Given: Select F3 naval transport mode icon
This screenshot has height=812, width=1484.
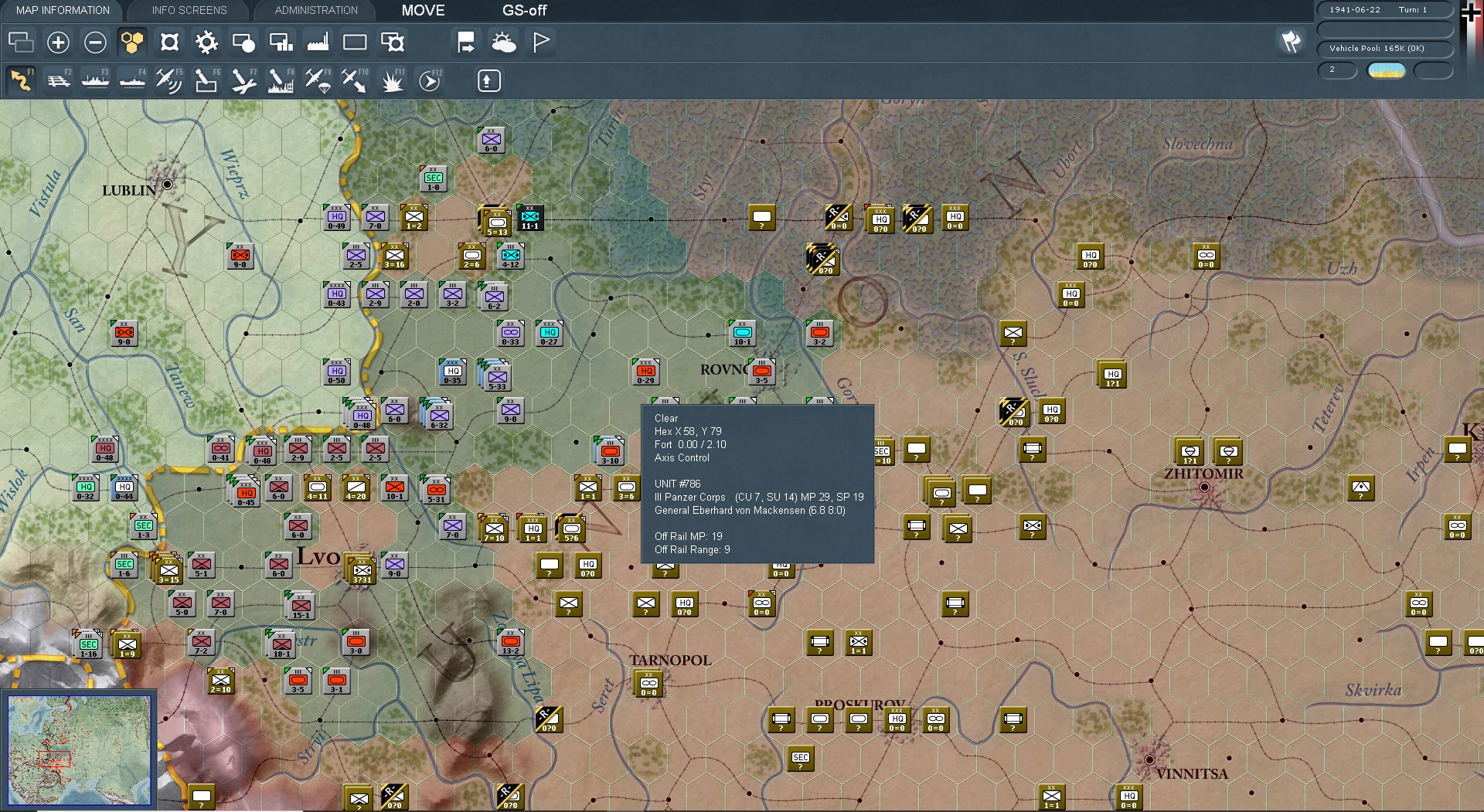Looking at the screenshot, I should (95, 80).
